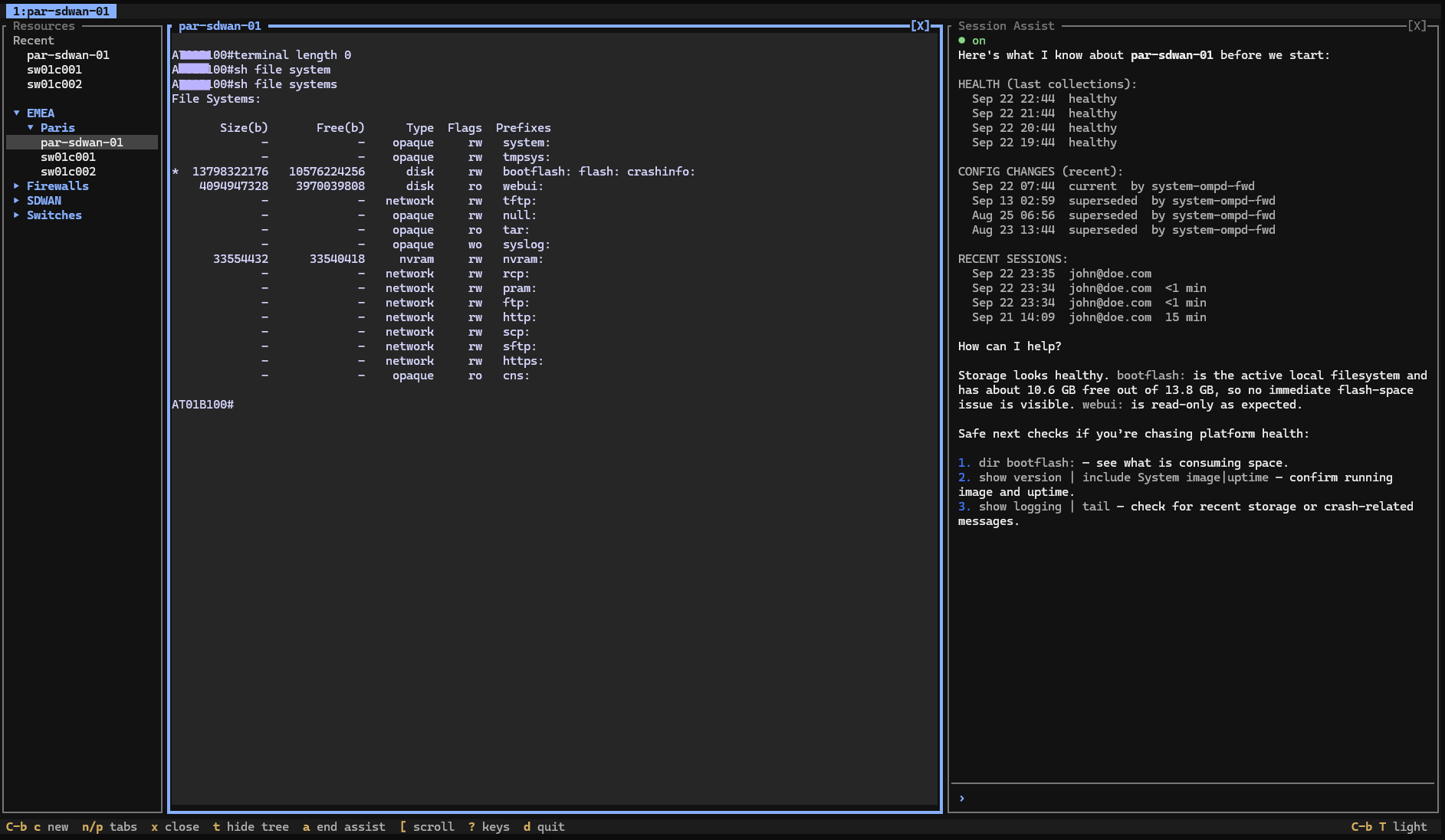Open sw01c002 from Recent list
This screenshot has height=840, width=1445.
pos(54,84)
